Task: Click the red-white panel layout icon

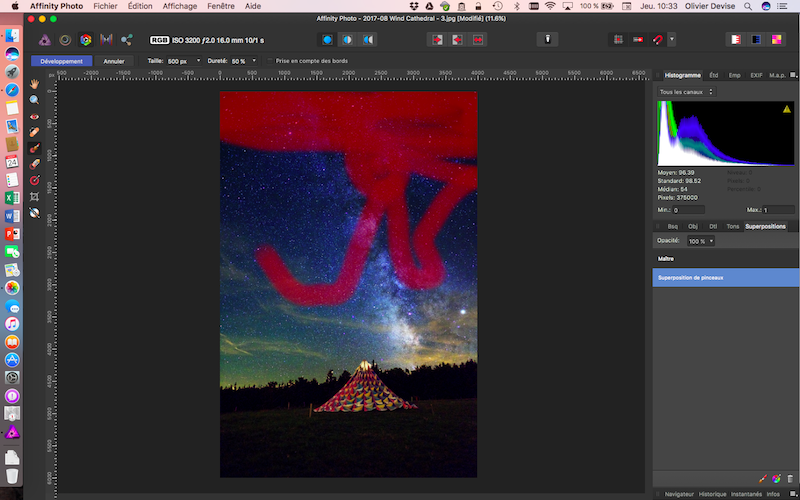Action: tap(736, 40)
